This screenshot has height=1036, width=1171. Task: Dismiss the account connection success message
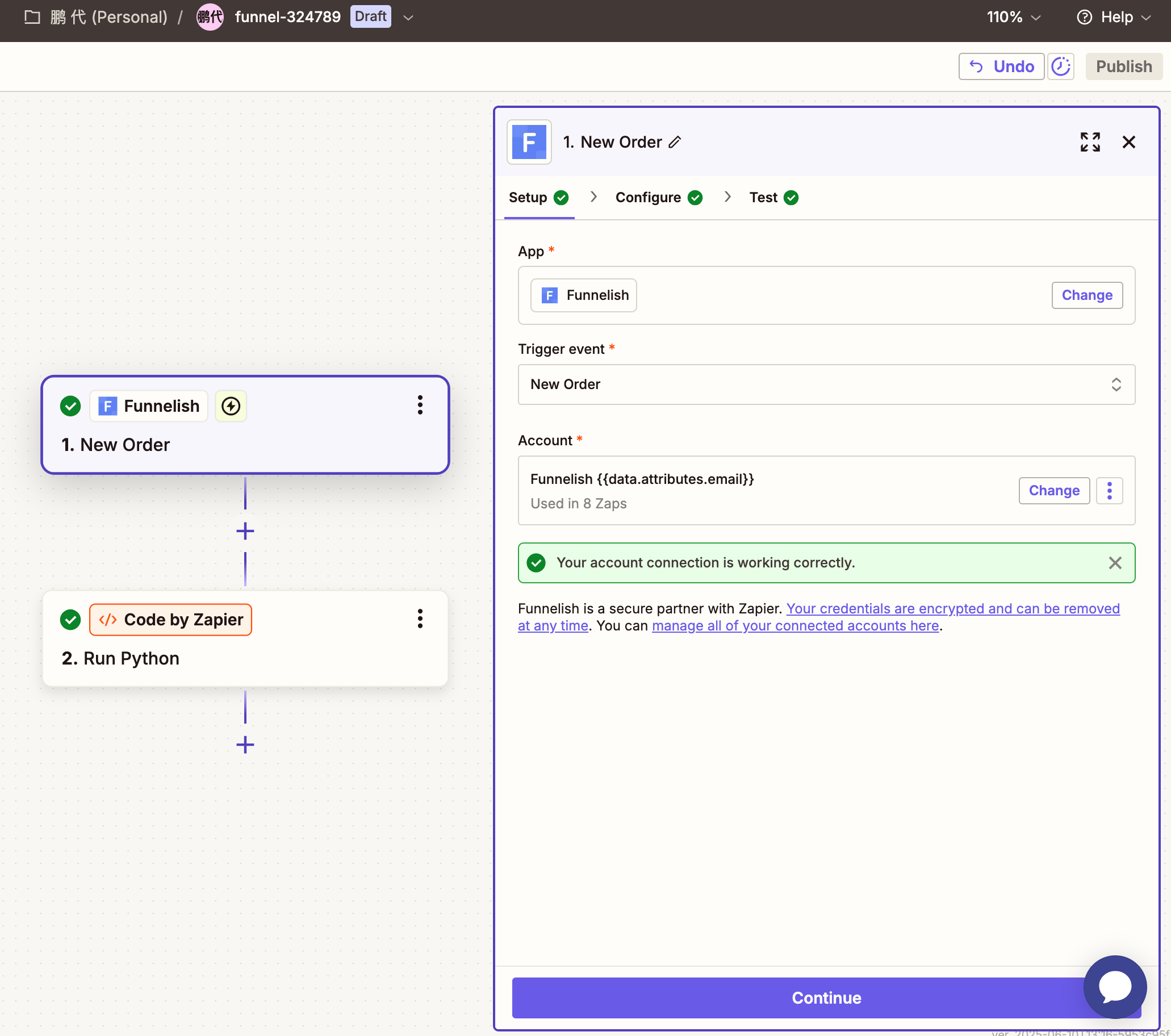point(1114,563)
